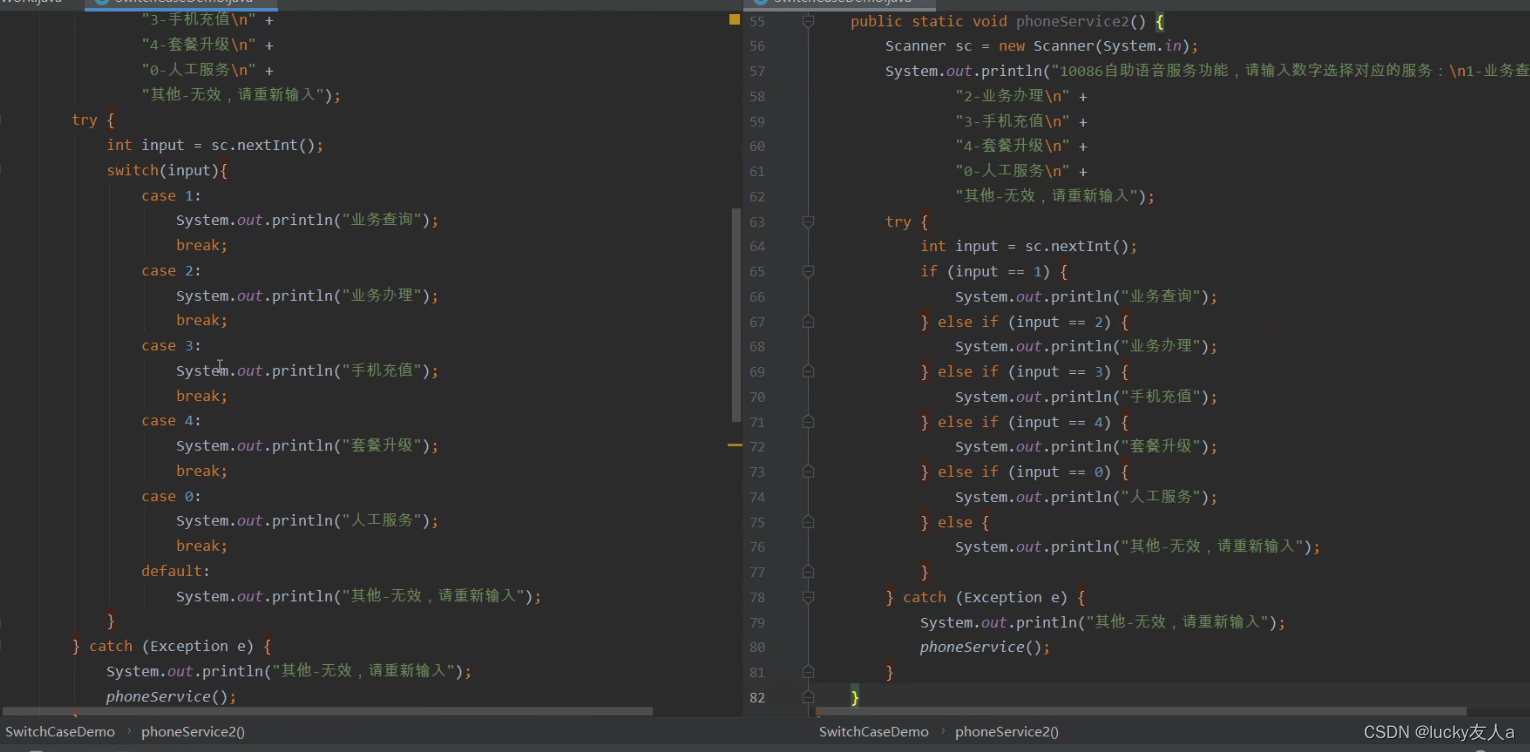Open SwitchCaseDemo breadcrumb in left editor
Viewport: 1530px width, 752px height.
click(60, 732)
